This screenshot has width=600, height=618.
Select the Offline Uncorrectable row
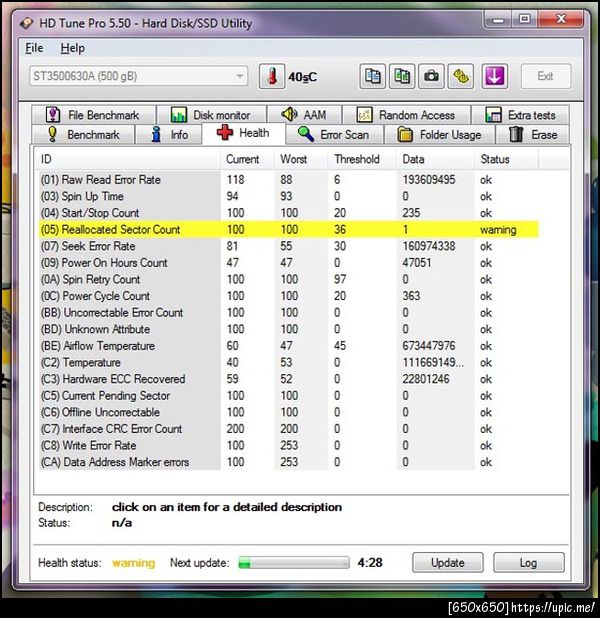(x=289, y=412)
